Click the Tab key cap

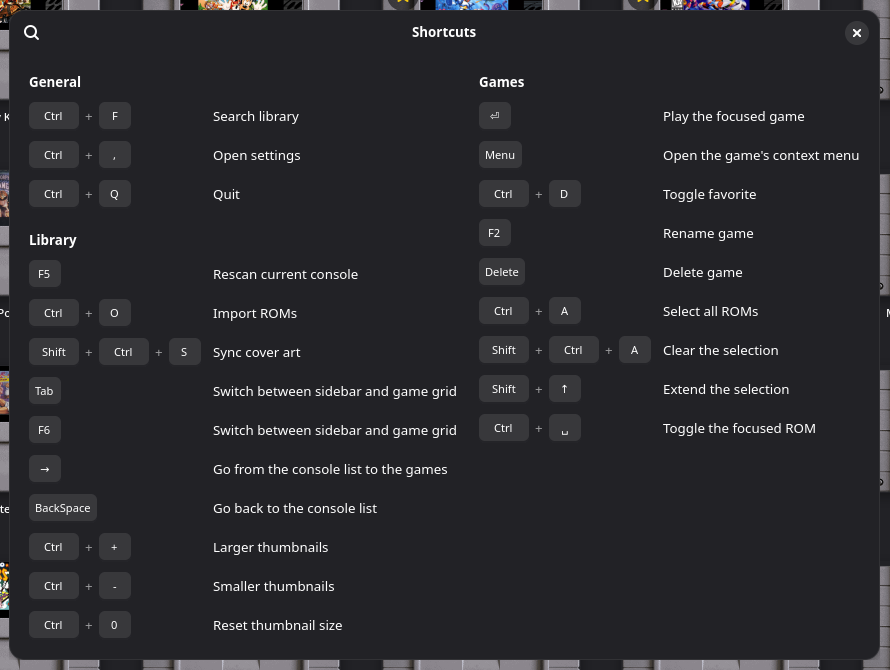click(45, 391)
